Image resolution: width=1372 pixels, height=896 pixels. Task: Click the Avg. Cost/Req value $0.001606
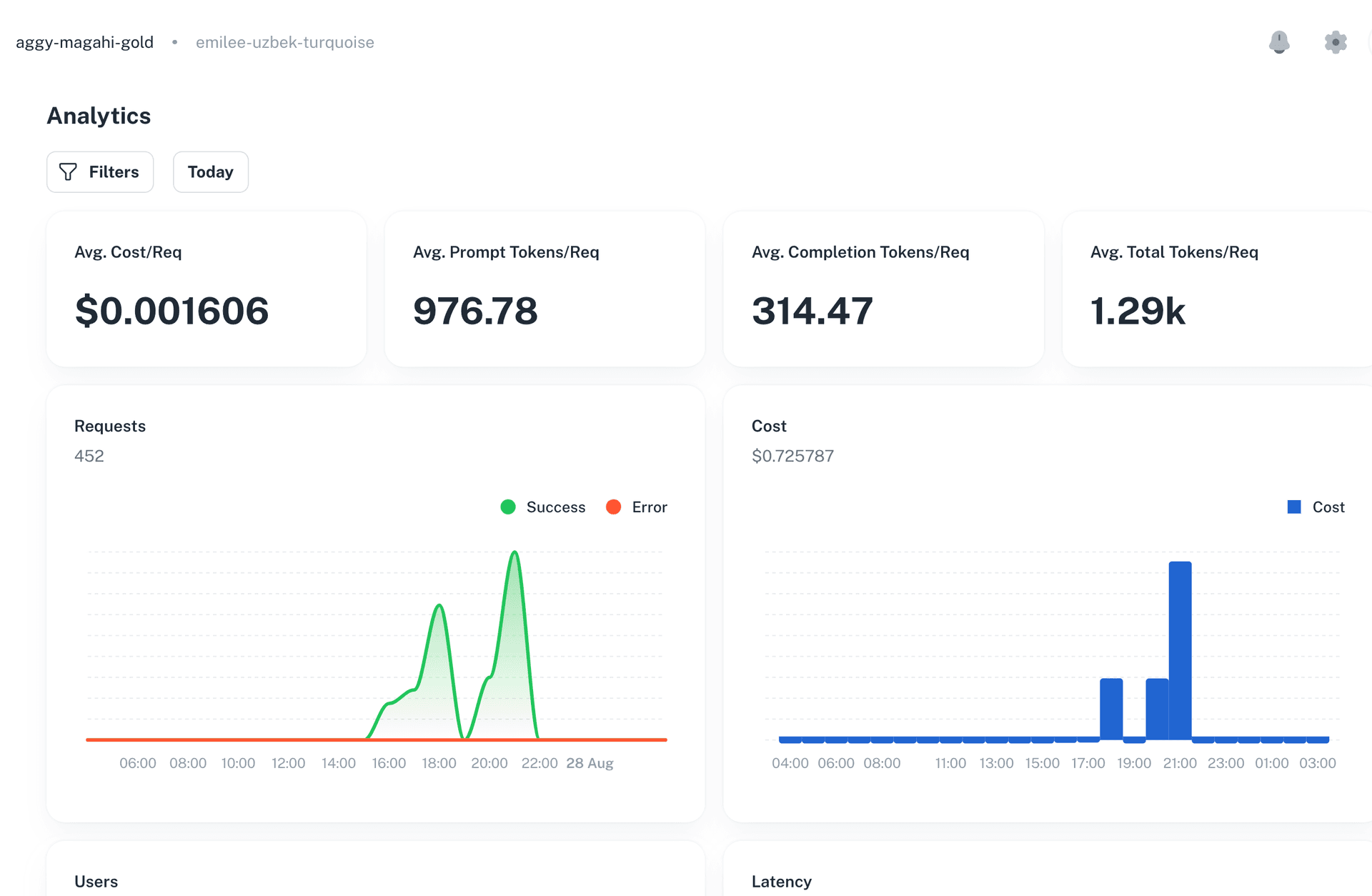click(x=172, y=311)
